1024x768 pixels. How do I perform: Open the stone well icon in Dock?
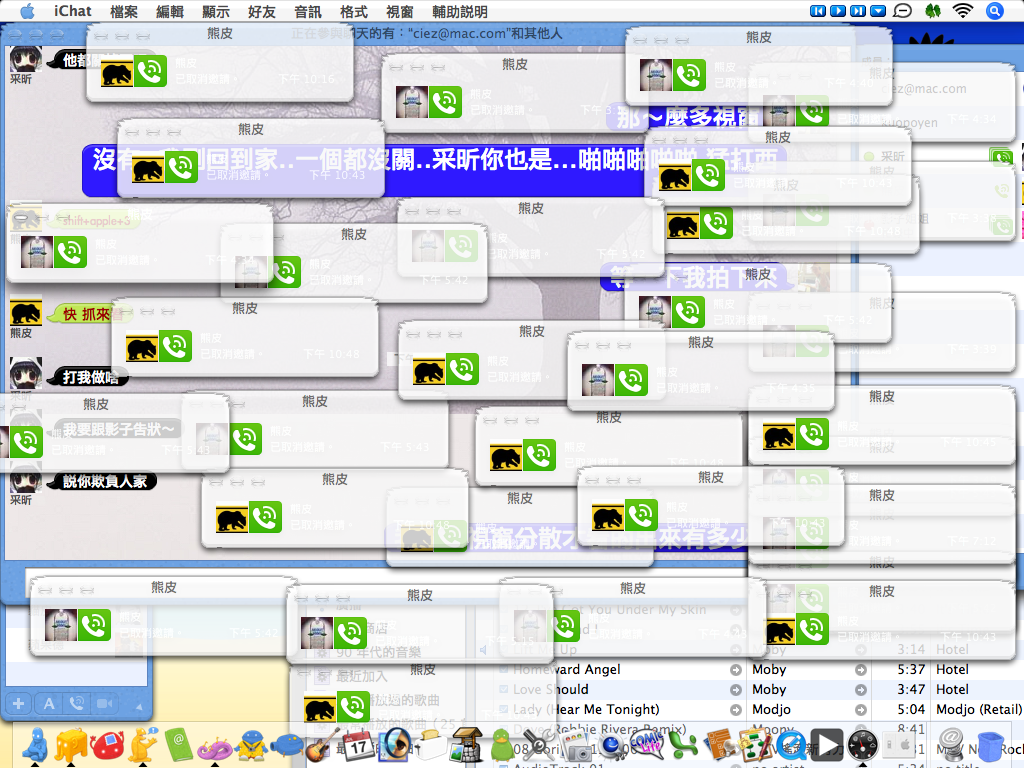466,744
